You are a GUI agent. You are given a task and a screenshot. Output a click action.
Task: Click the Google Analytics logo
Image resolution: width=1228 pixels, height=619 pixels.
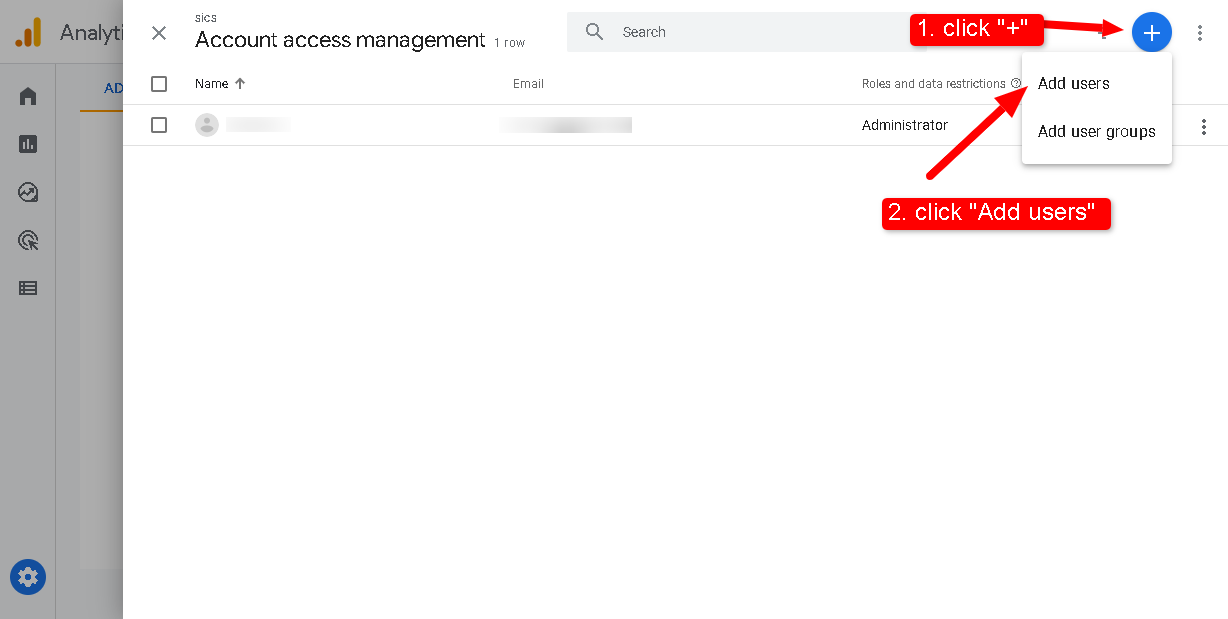click(x=28, y=33)
